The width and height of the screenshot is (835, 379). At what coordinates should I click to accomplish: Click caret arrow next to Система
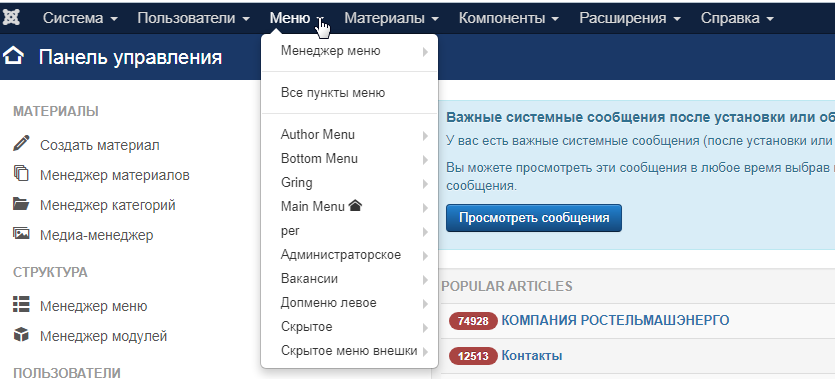114,19
